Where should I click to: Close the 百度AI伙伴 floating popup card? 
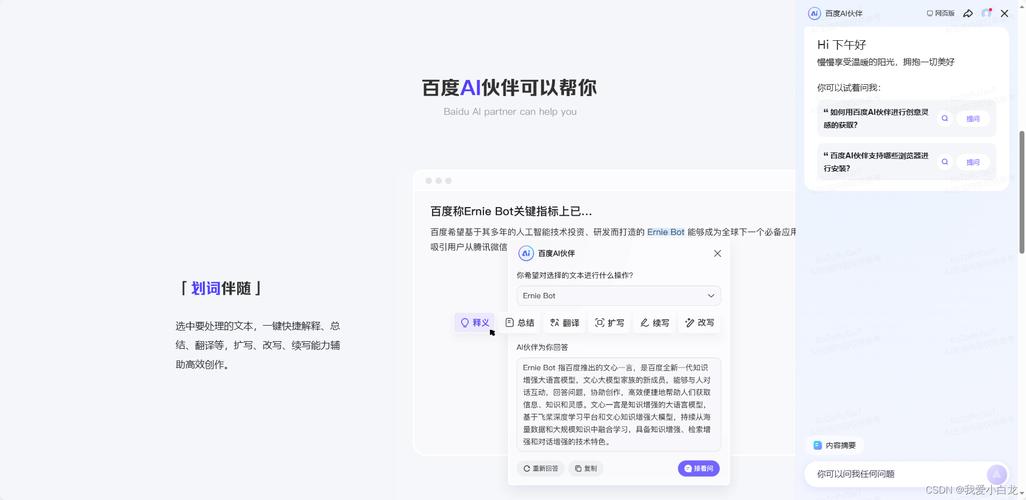tap(717, 253)
